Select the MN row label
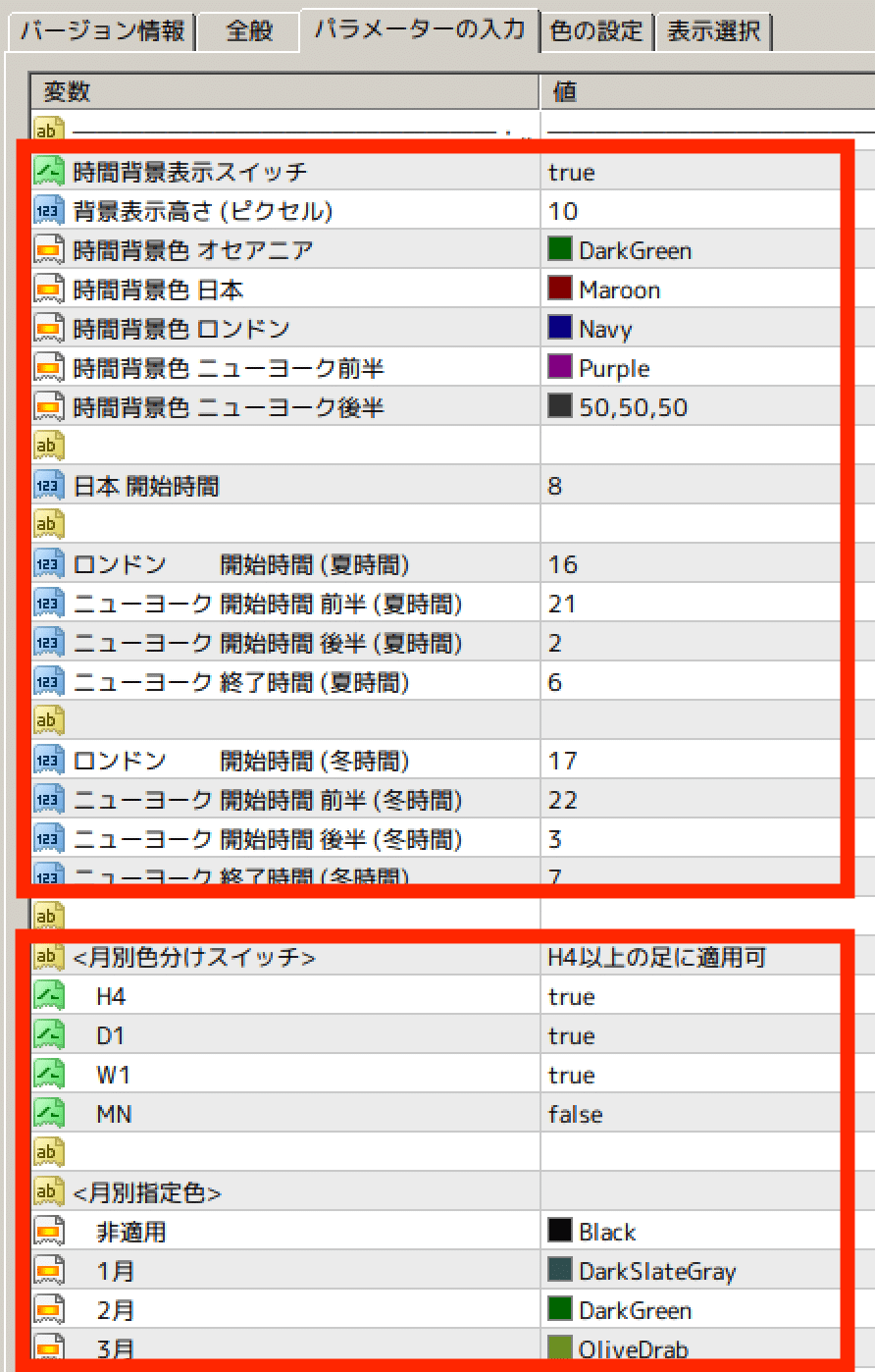Viewport: 875px width, 1372px height. click(114, 1115)
